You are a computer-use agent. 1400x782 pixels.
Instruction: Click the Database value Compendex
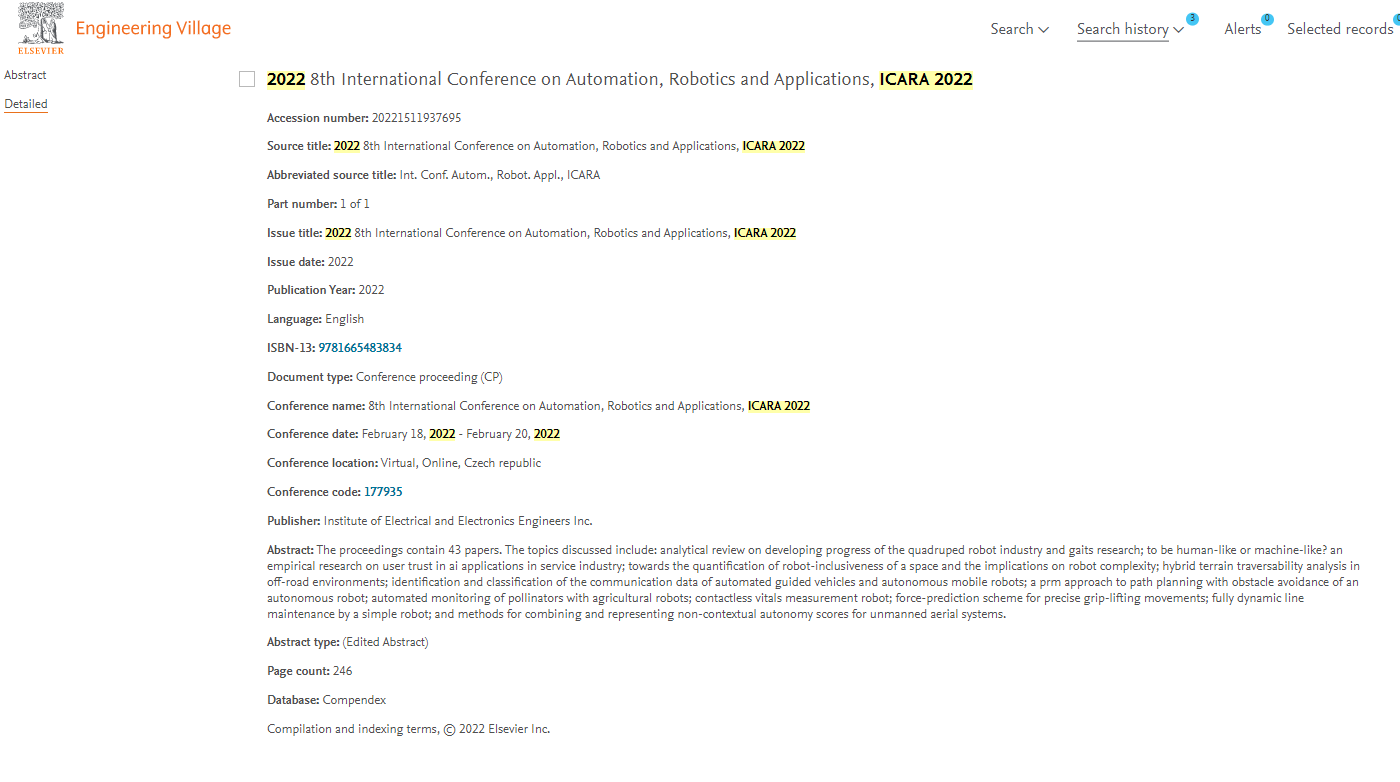pyautogui.click(x=354, y=700)
